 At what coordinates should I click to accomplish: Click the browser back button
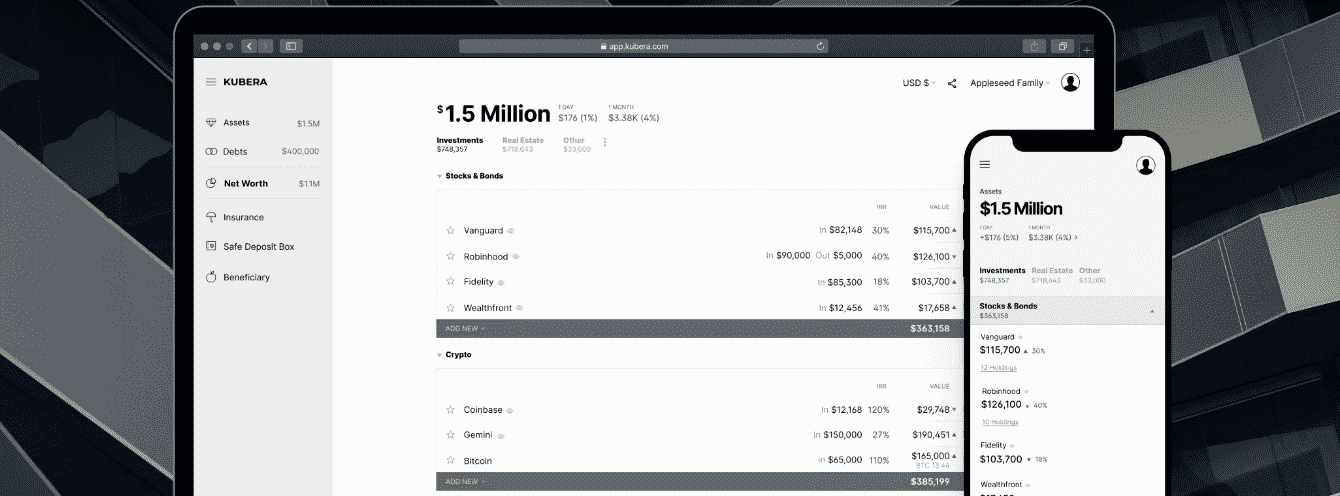(248, 46)
